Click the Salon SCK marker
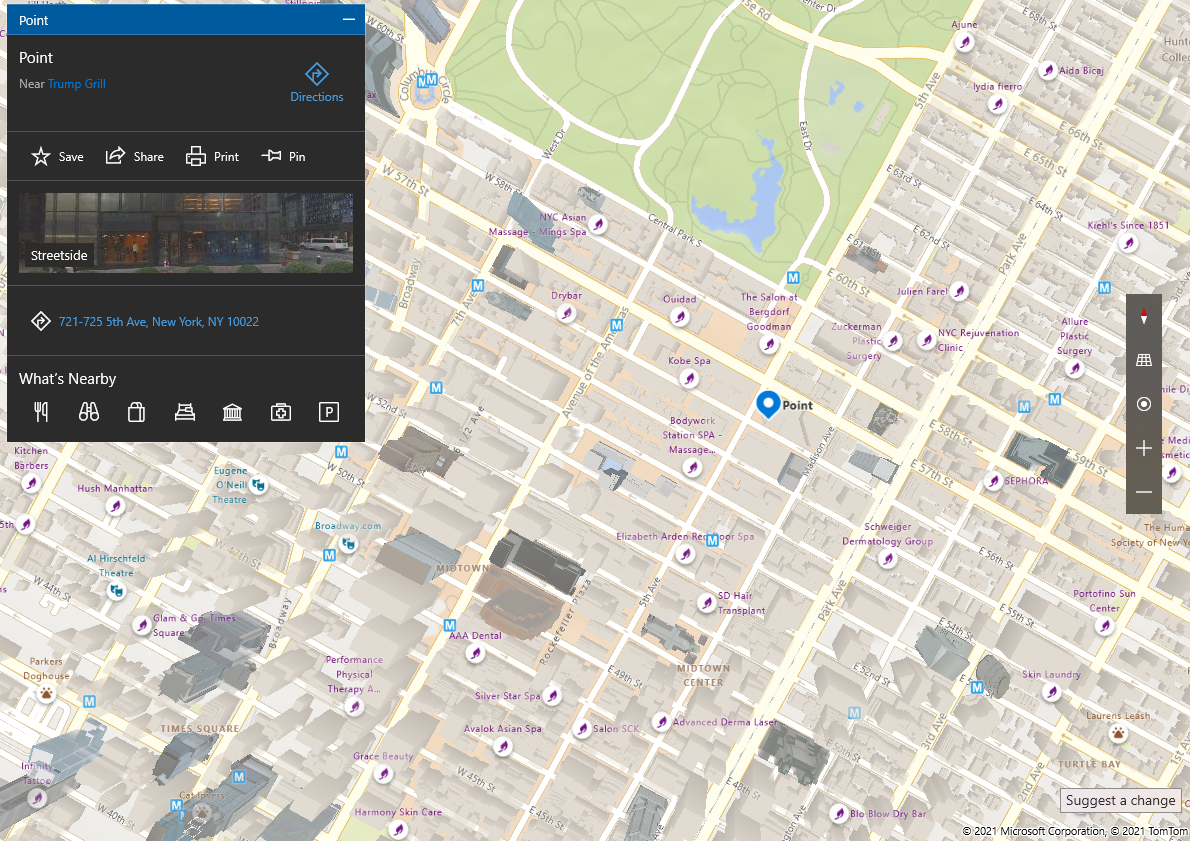1190x841 pixels. tap(582, 729)
